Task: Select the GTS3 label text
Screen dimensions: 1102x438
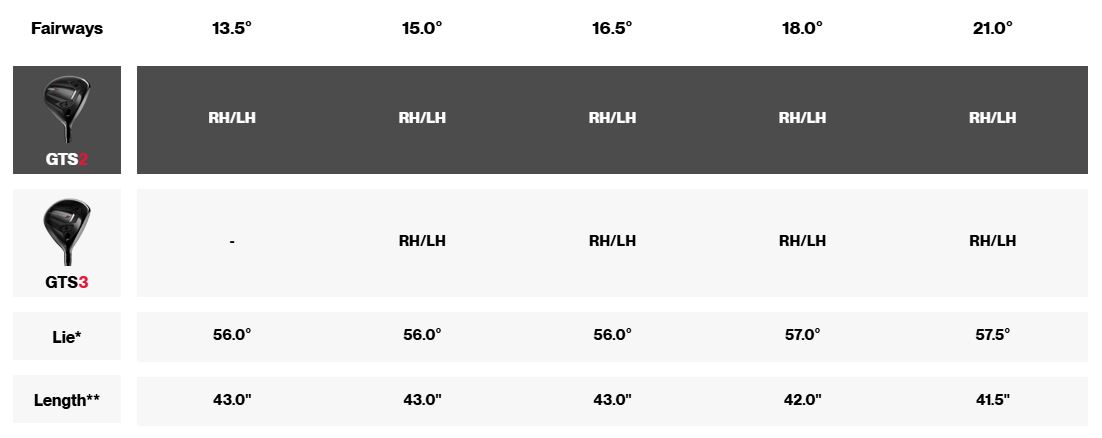Action: (x=67, y=283)
